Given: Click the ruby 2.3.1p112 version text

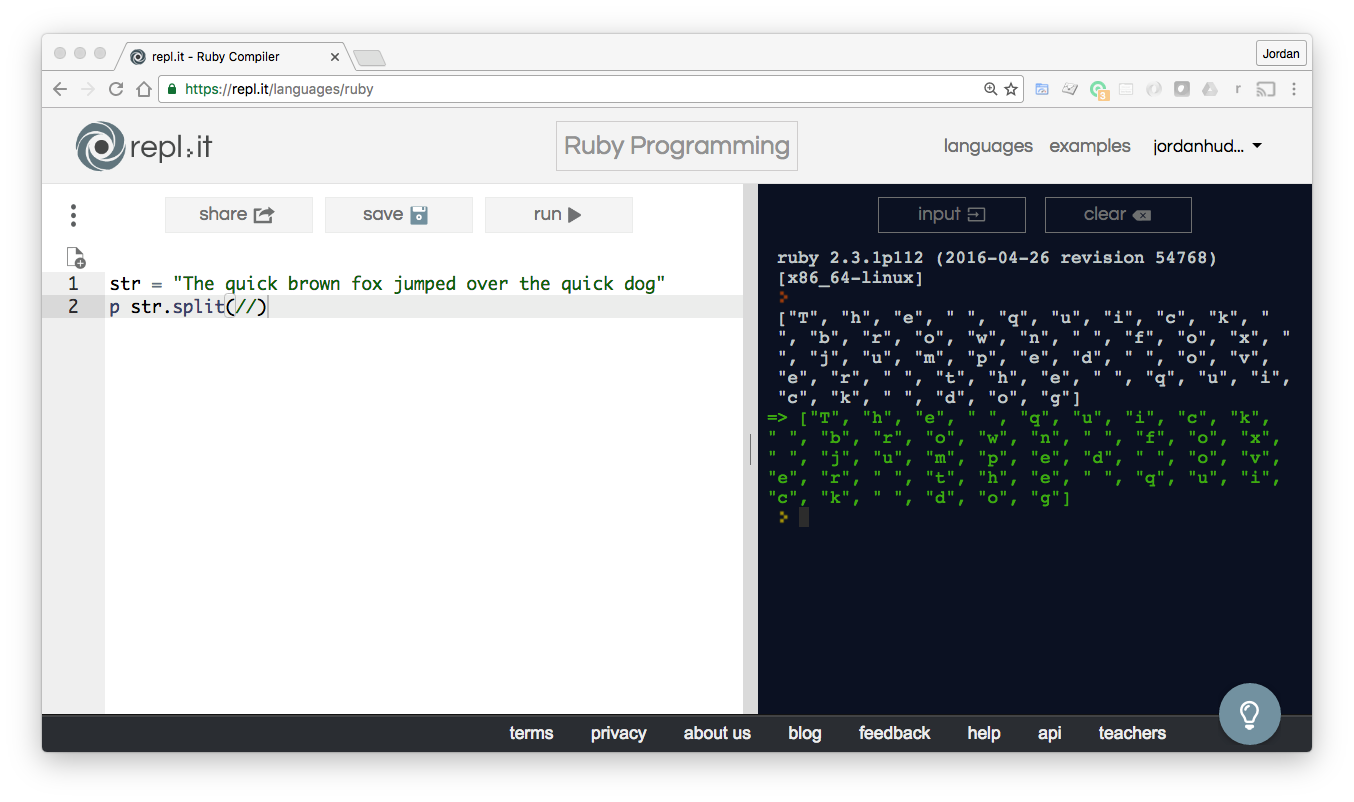Looking at the screenshot, I should pyautogui.click(x=996, y=258).
